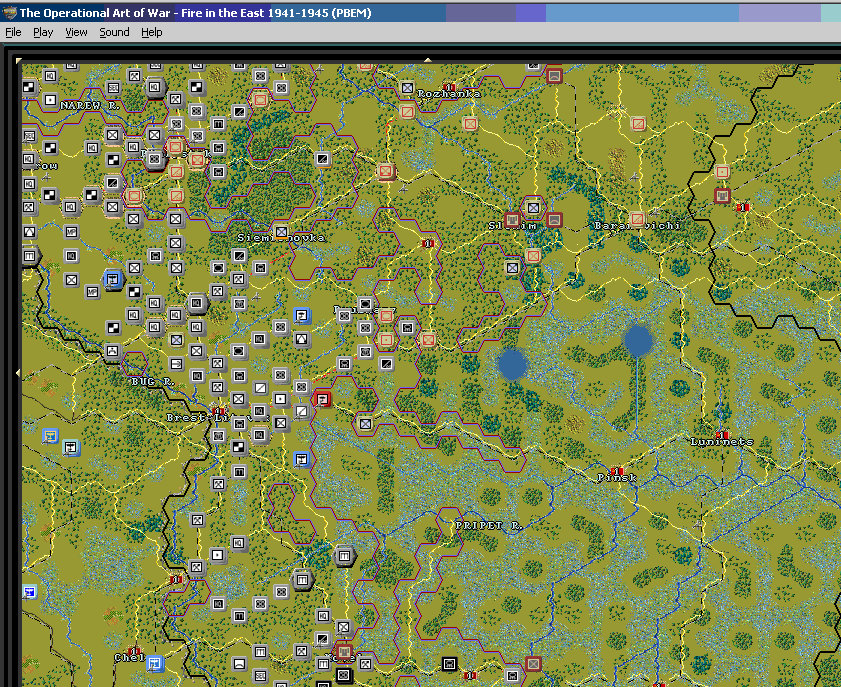Click the Luninets city objective marker
The image size is (841, 687).
(722, 435)
